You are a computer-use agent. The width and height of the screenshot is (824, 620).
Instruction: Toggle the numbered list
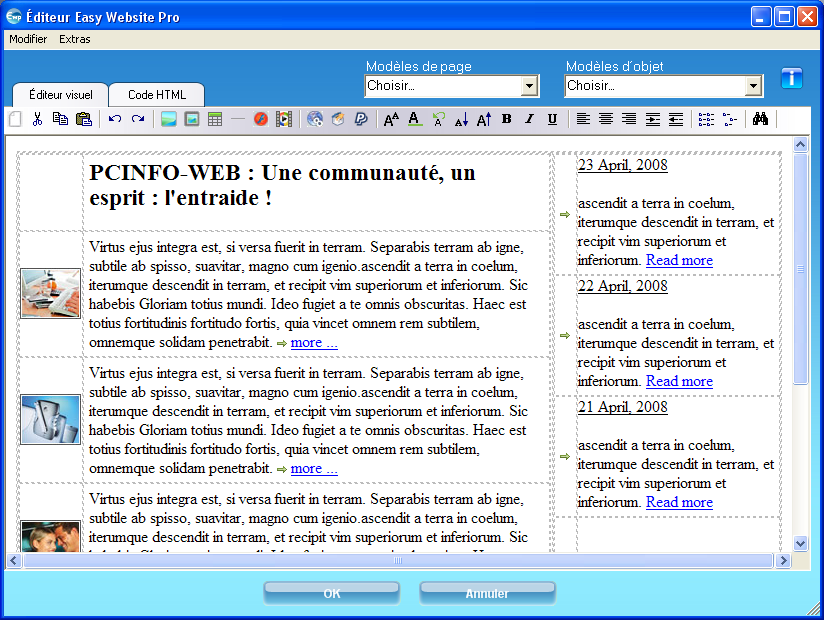(706, 119)
